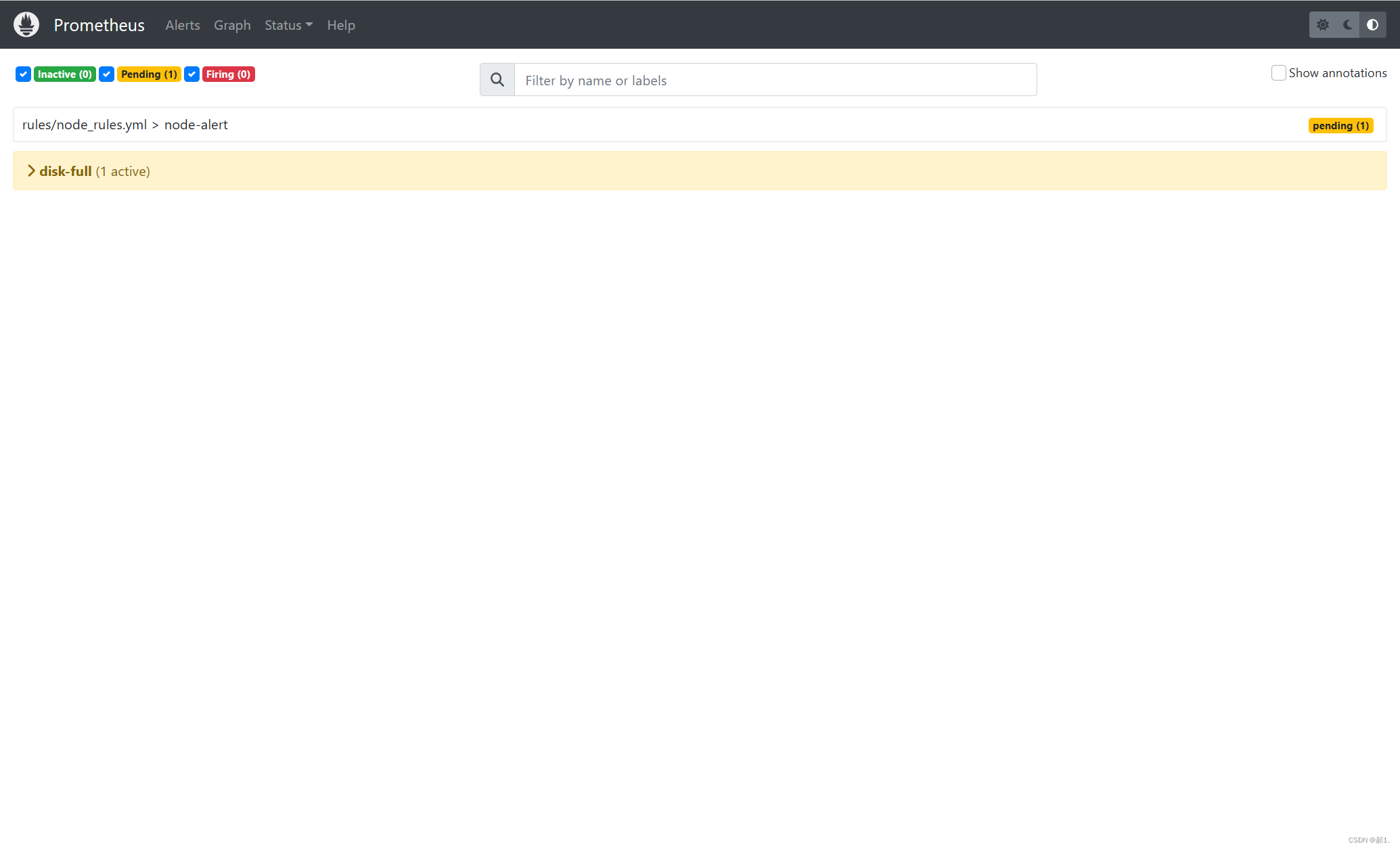Open the Help navigation link
This screenshot has height=850, width=1400.
pos(341,25)
